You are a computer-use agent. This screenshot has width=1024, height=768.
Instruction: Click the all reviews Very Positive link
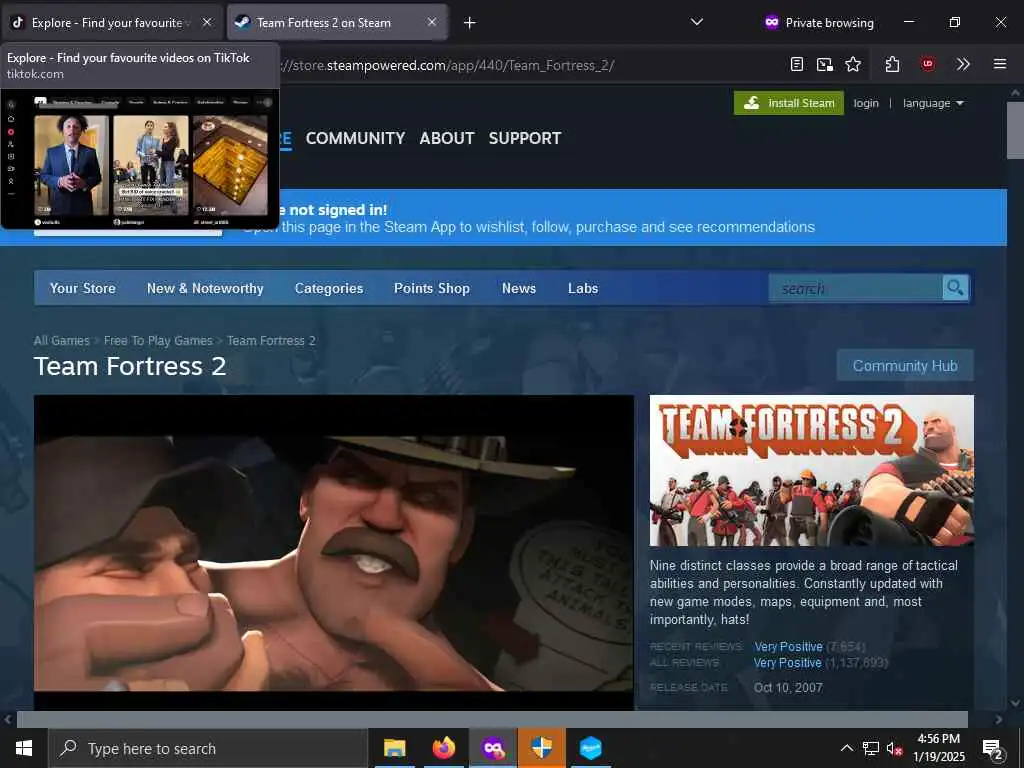[x=788, y=662]
